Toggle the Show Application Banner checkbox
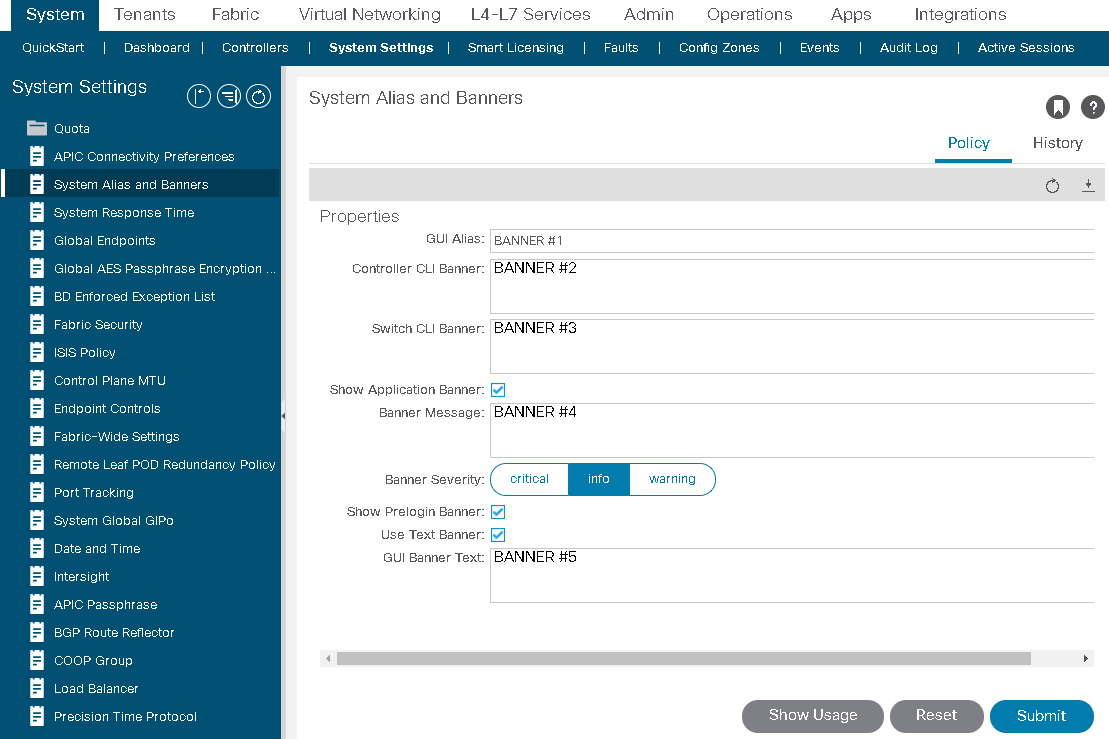 (498, 390)
